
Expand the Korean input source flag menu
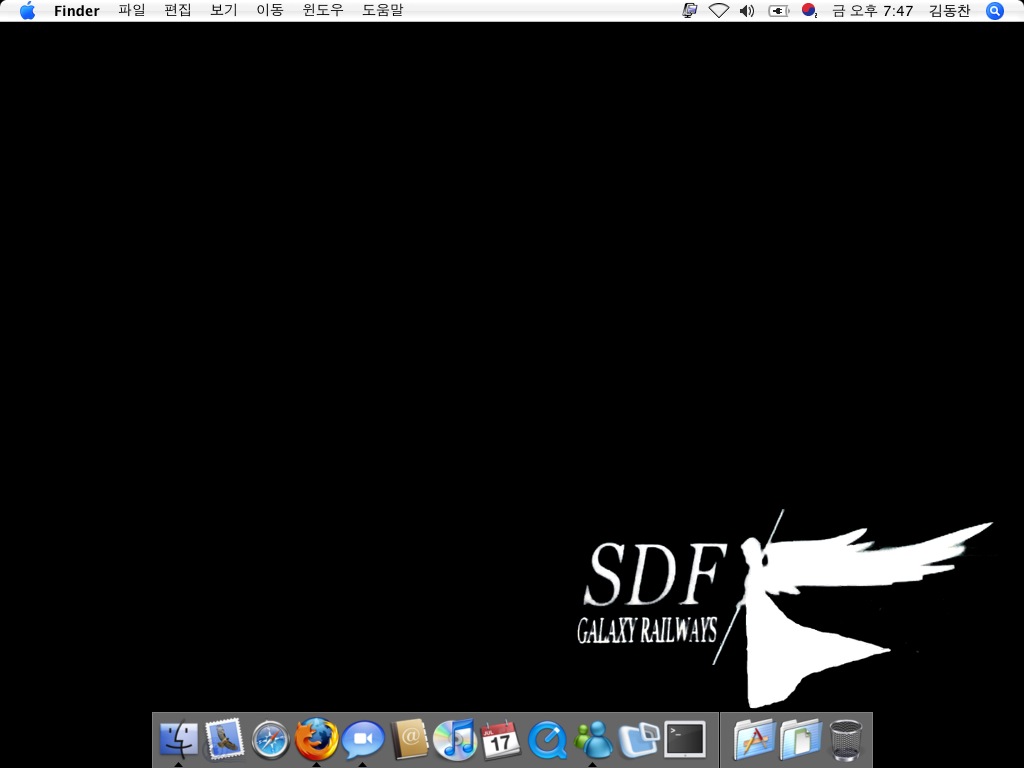tap(809, 11)
